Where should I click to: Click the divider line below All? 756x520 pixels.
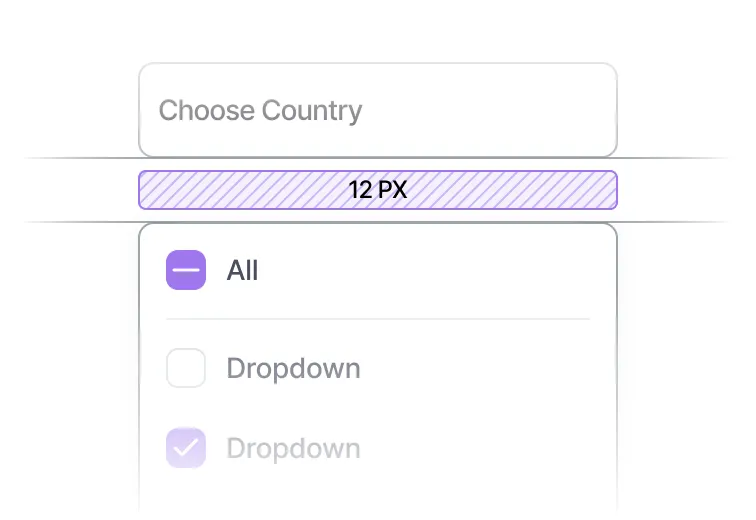[377, 319]
